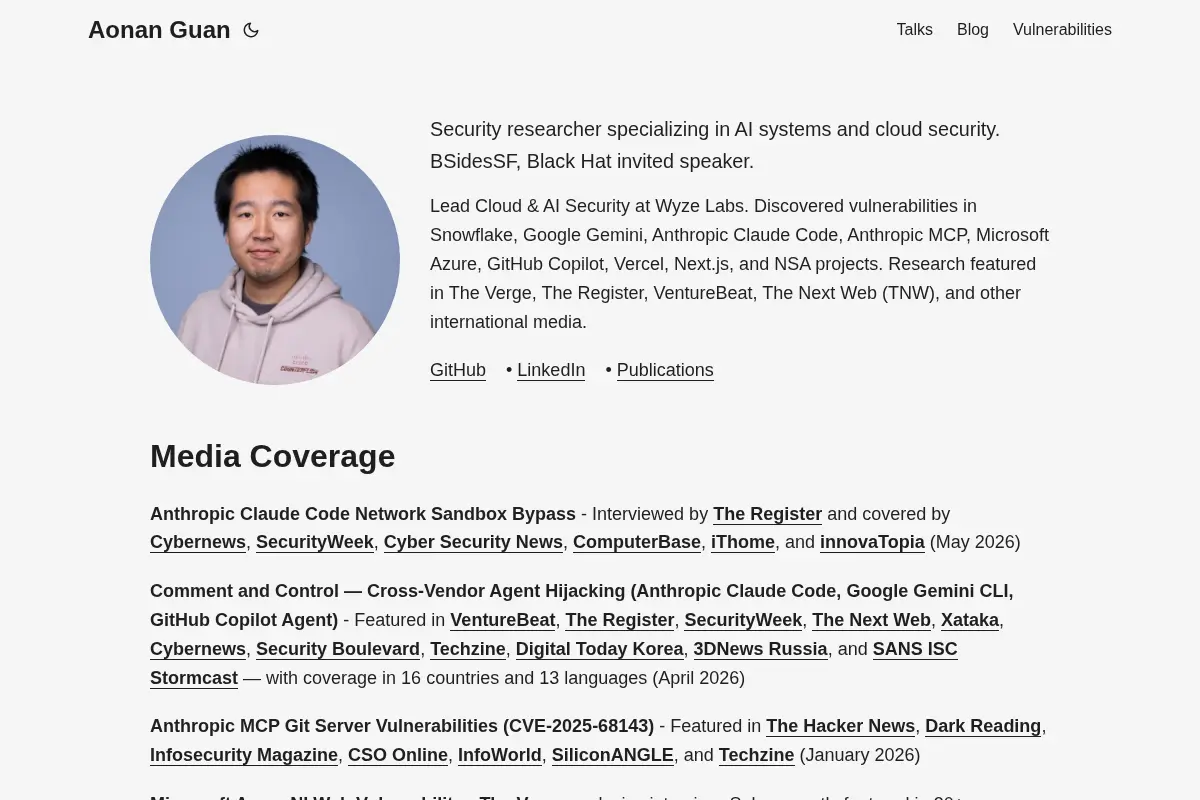Open the ComputerBase link
Screen dimensions: 1200x800
(637, 542)
